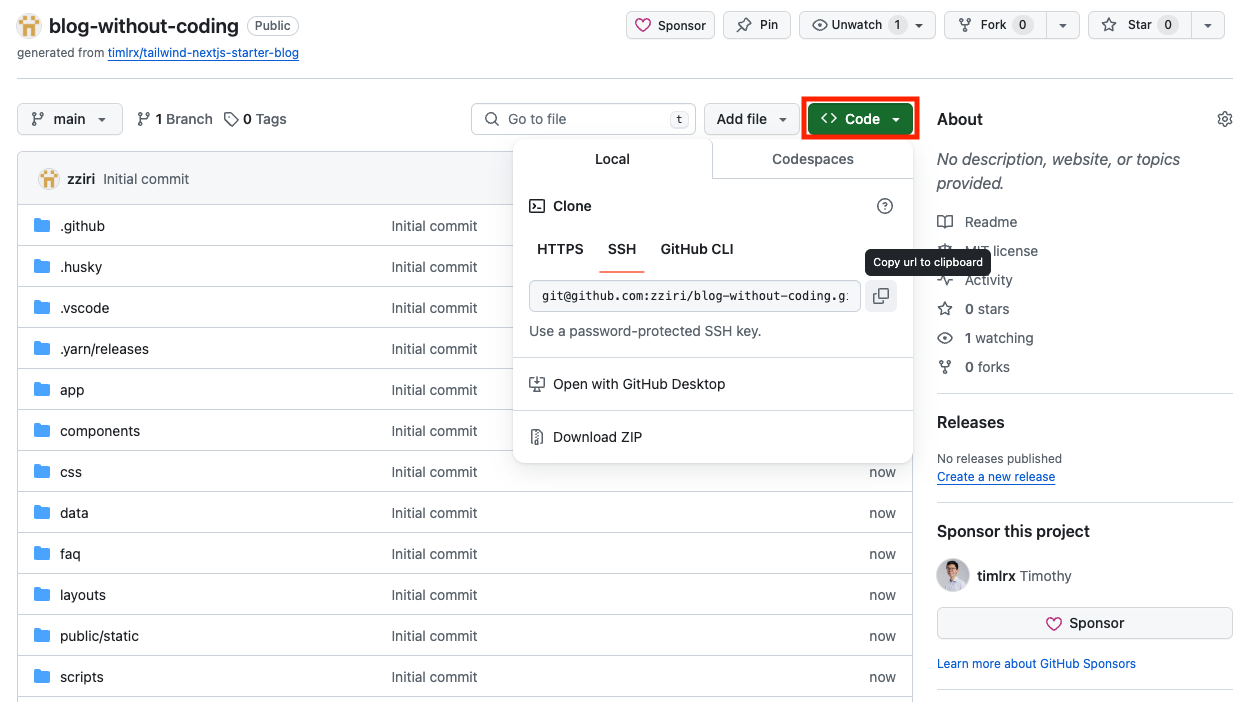Fork the repository
The image size is (1247, 702).
[x=994, y=25]
